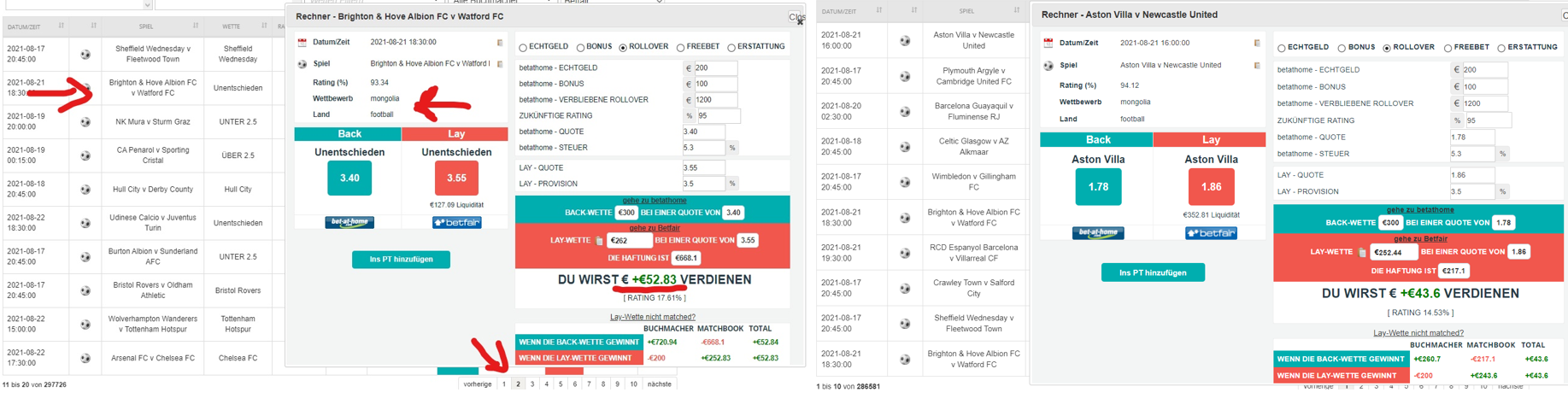Image resolution: width=1568 pixels, height=404 pixels.
Task: Click the teal 3.40 back odds box
Action: coord(349,179)
